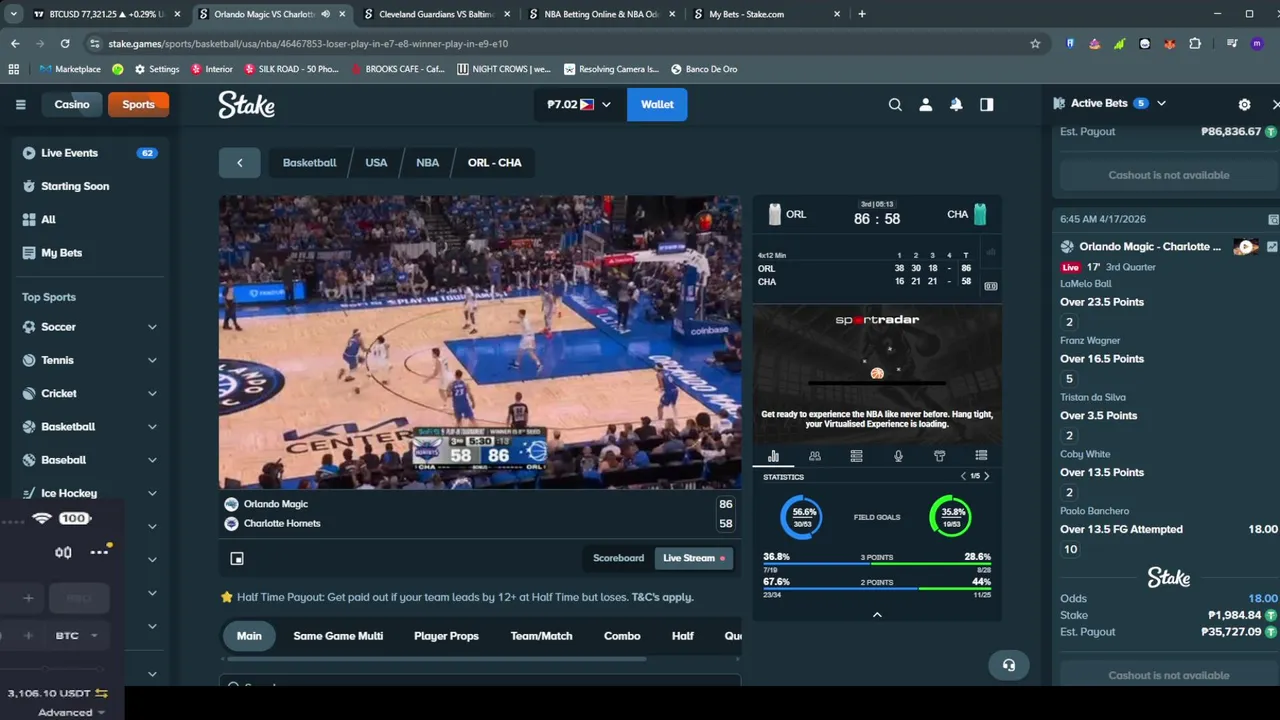Viewport: 1280px width, 720px height.
Task: Select the standings table icon in tracker
Action: pyautogui.click(x=856, y=456)
